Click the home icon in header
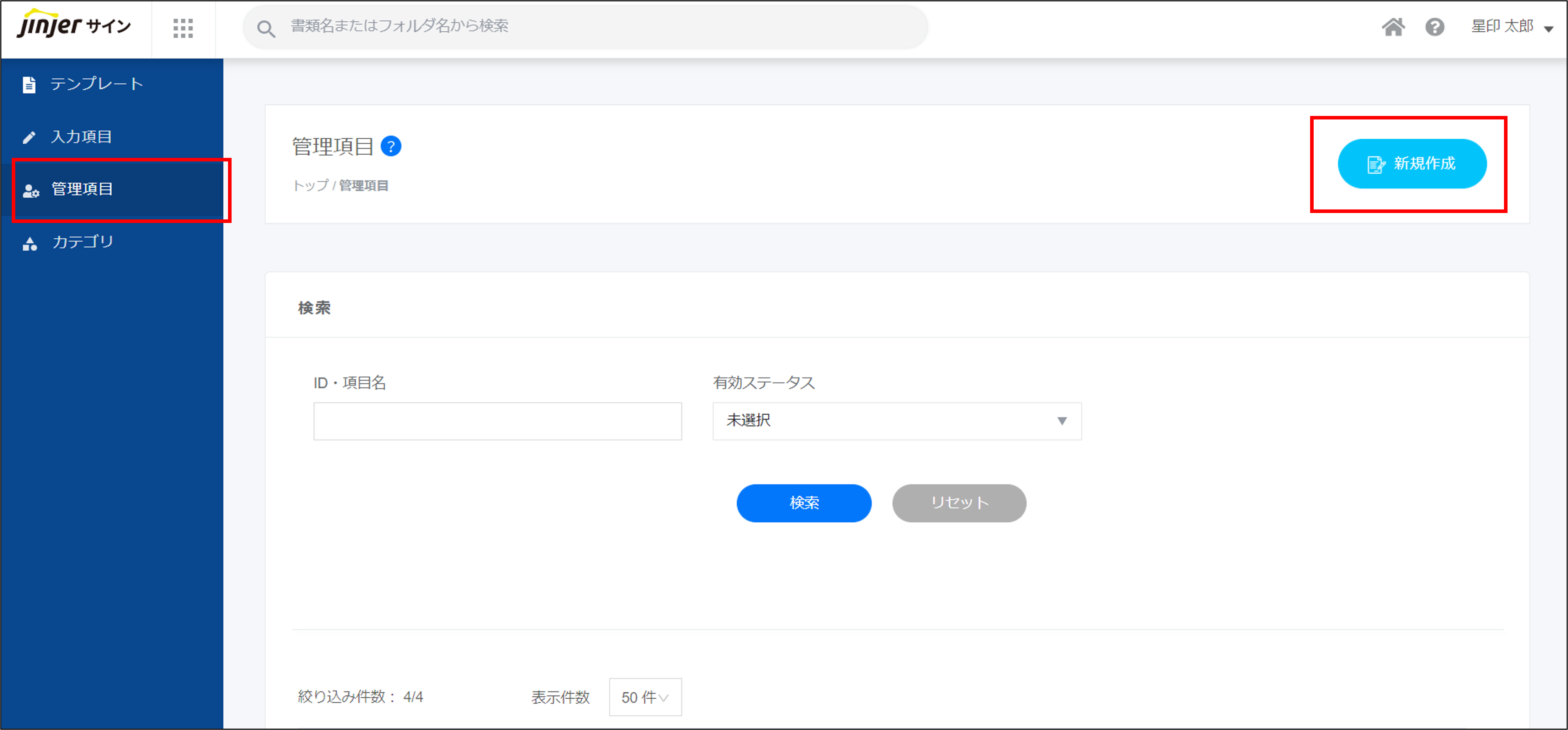The image size is (1568, 730). click(x=1393, y=27)
